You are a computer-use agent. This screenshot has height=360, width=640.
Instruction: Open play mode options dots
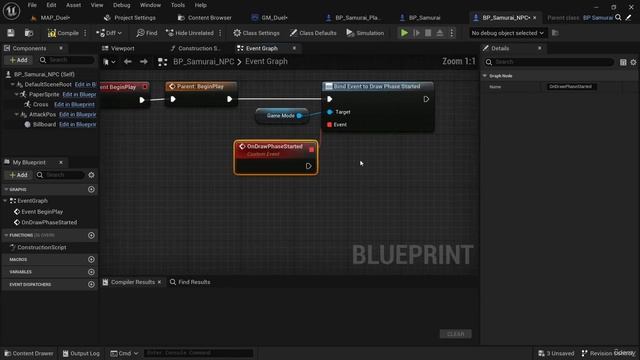[451, 33]
